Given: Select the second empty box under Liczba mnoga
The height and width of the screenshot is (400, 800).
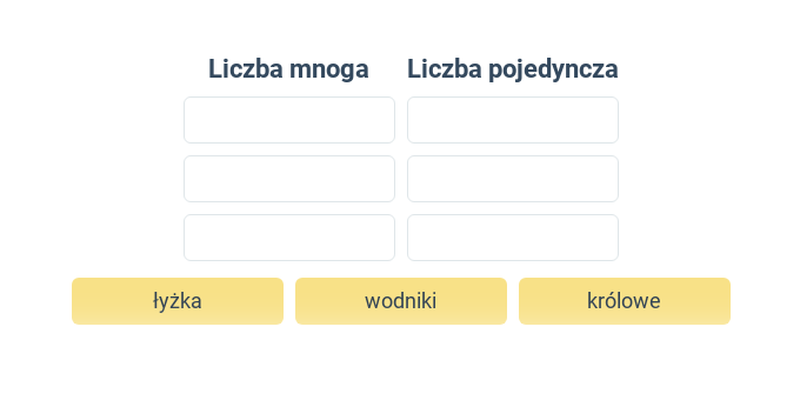Looking at the screenshot, I should coord(289,179).
